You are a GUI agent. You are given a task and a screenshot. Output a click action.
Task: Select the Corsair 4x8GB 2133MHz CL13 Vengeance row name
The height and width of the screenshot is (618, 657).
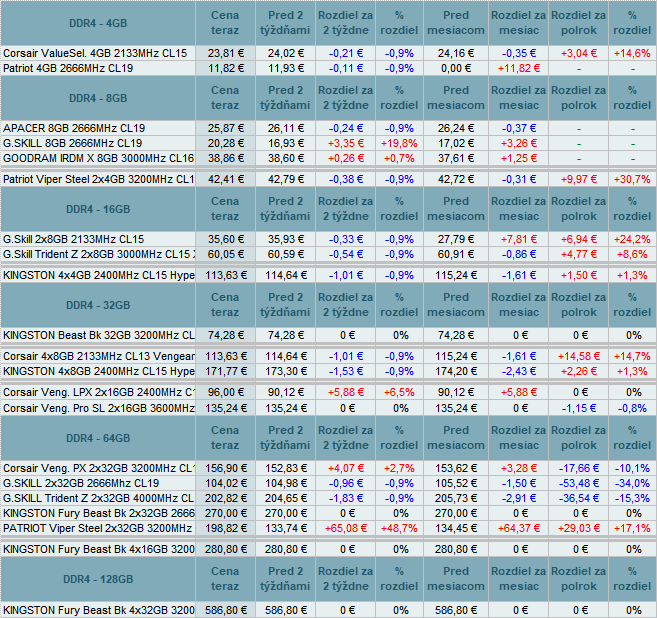point(98,356)
